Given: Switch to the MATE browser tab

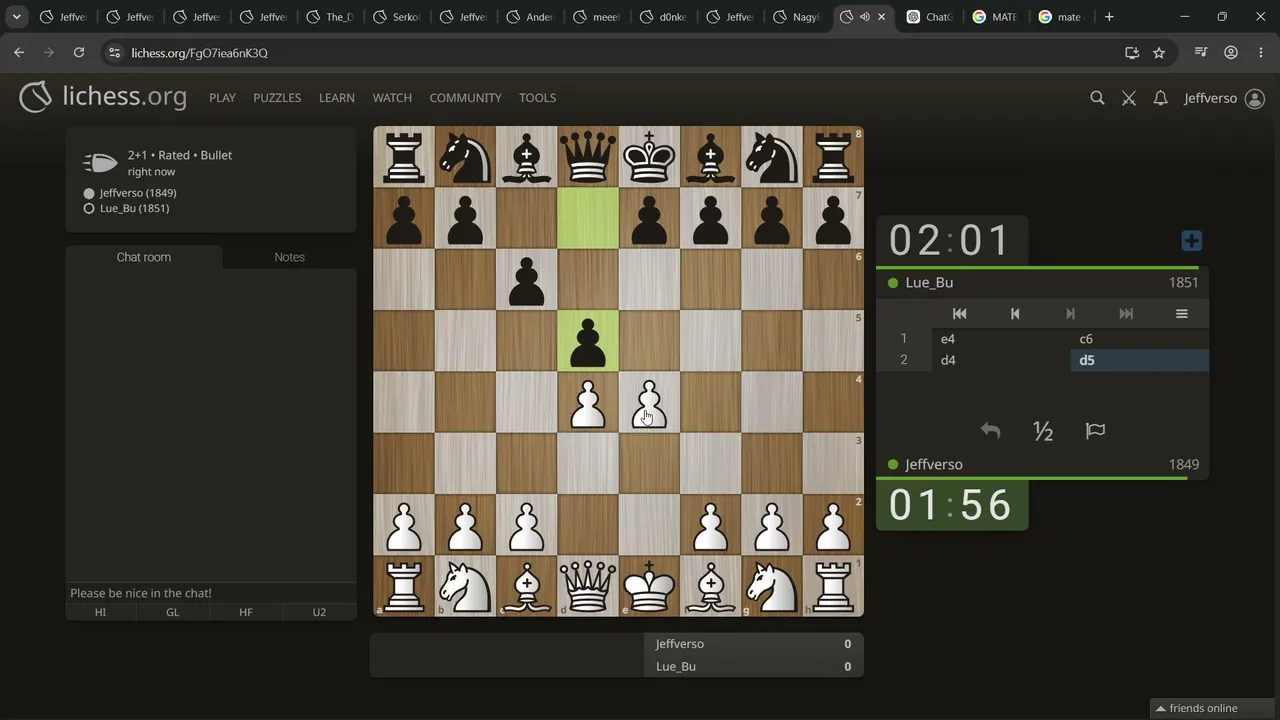Looking at the screenshot, I should point(995,17).
